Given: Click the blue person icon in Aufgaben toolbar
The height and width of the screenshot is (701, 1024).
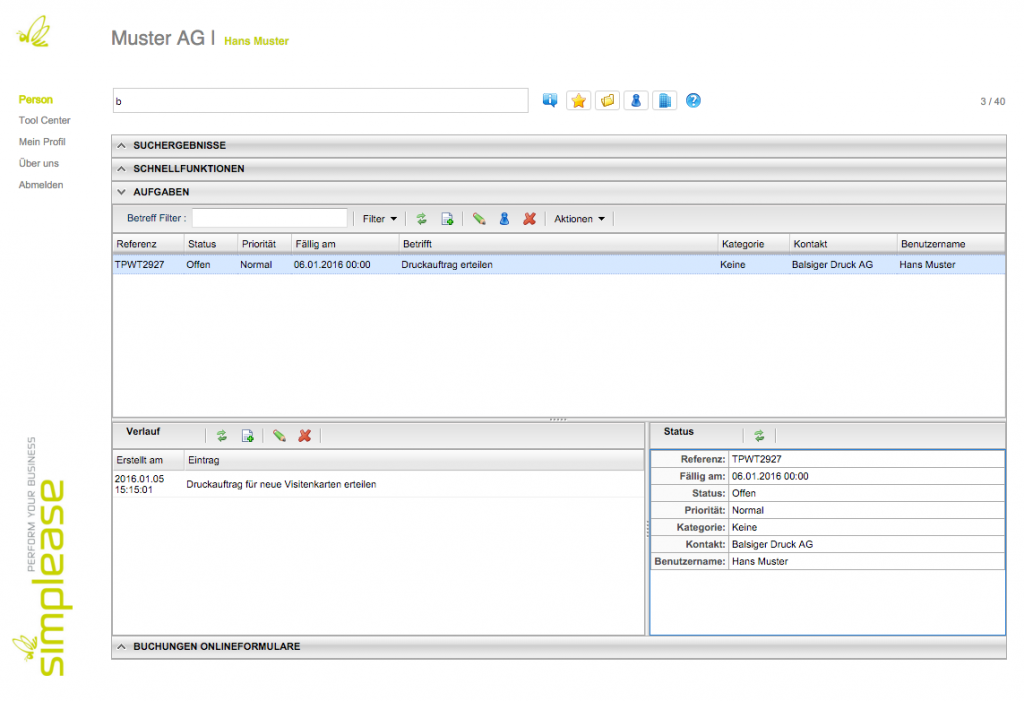Looking at the screenshot, I should (x=504, y=219).
